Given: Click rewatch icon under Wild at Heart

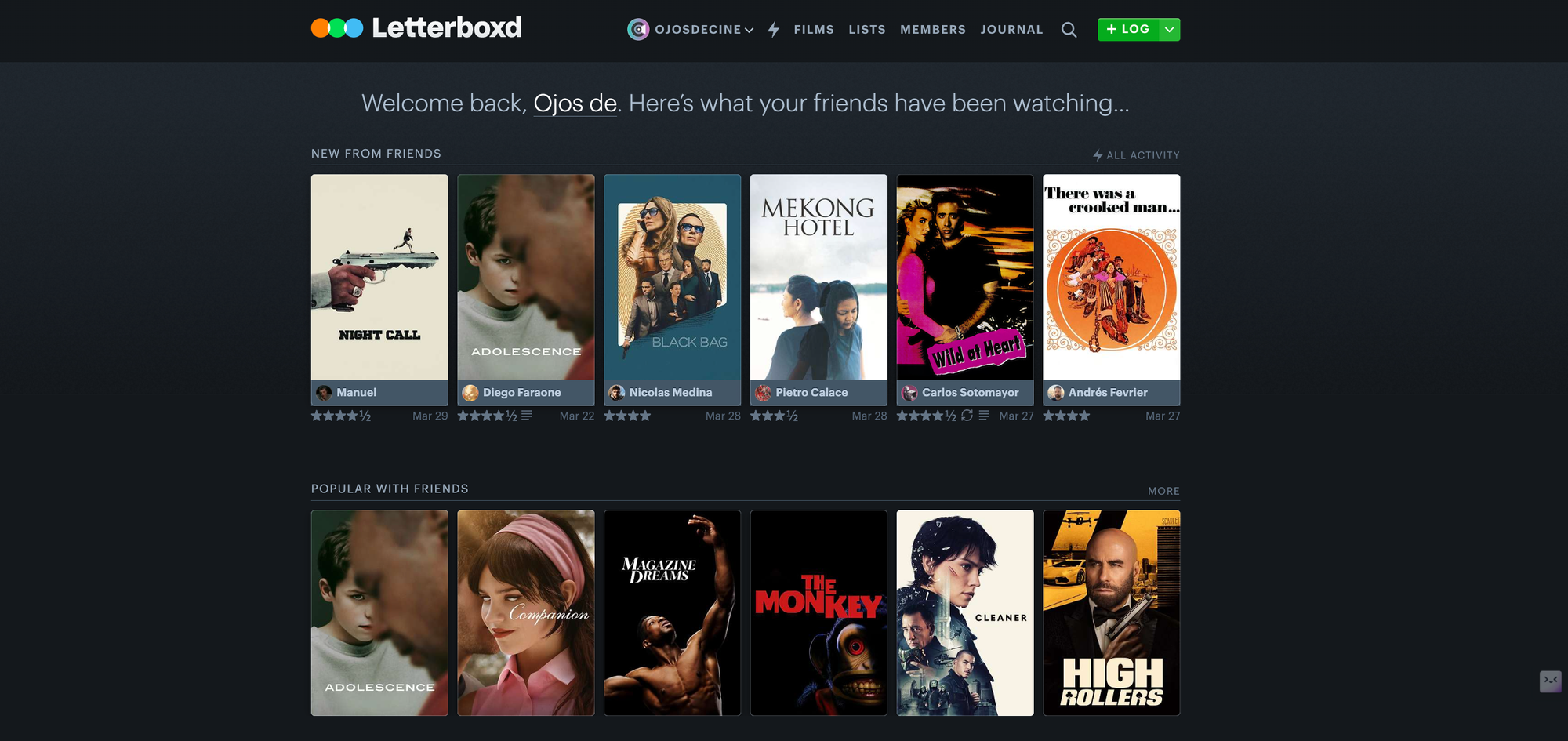Looking at the screenshot, I should (967, 416).
